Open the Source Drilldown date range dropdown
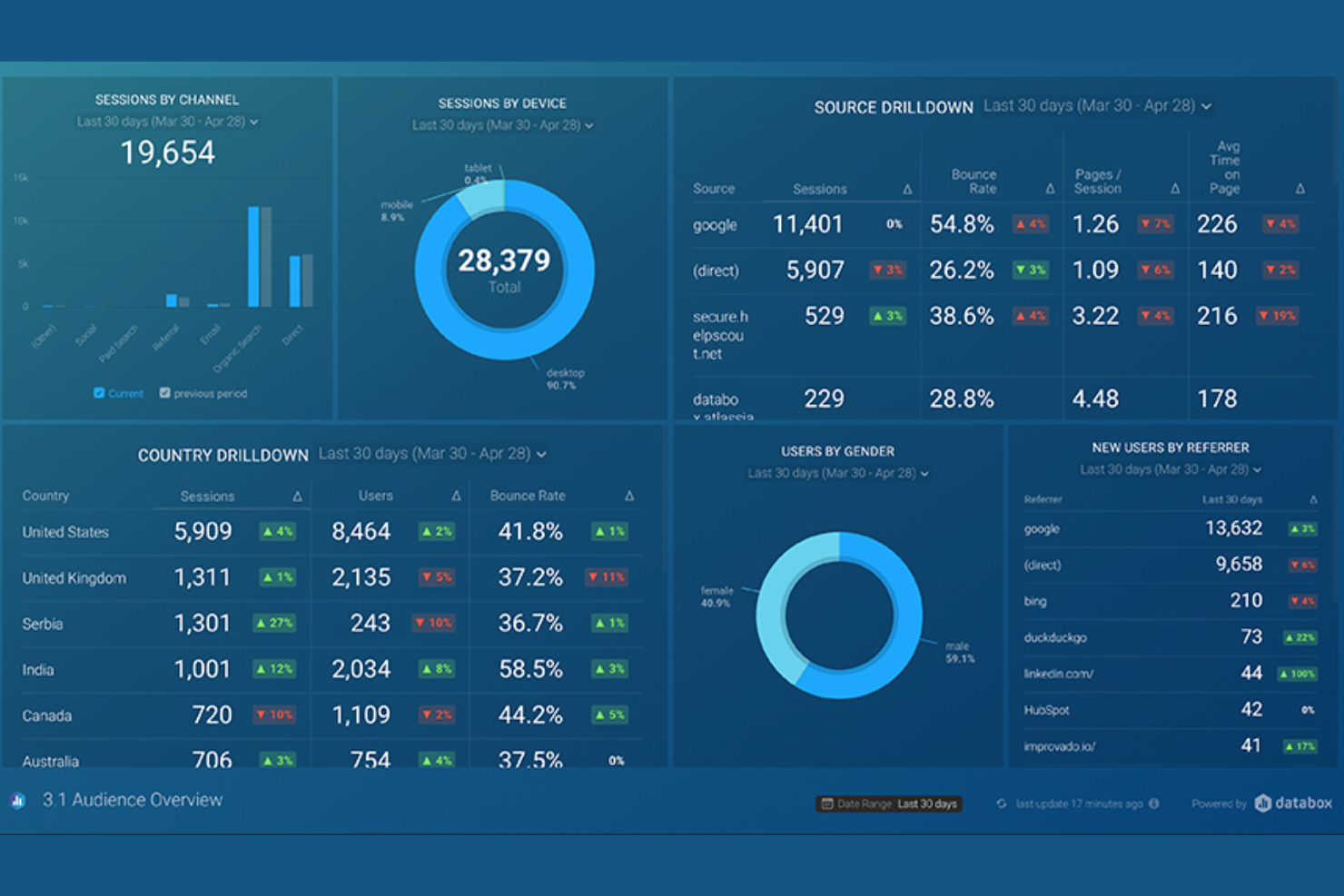The image size is (1344, 896). [x=1097, y=106]
